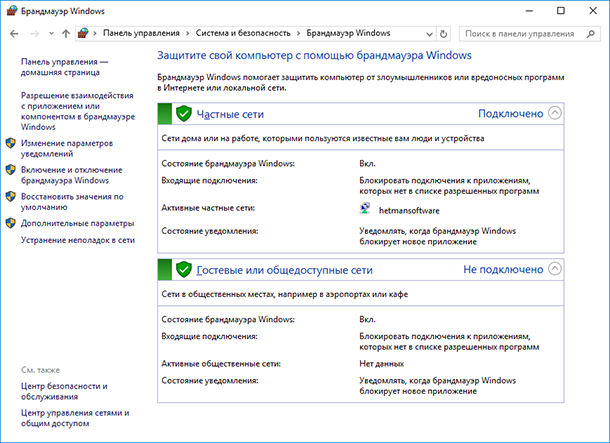
Task: Click 'Сети в общественных местах' description text
Action: pos(285,294)
